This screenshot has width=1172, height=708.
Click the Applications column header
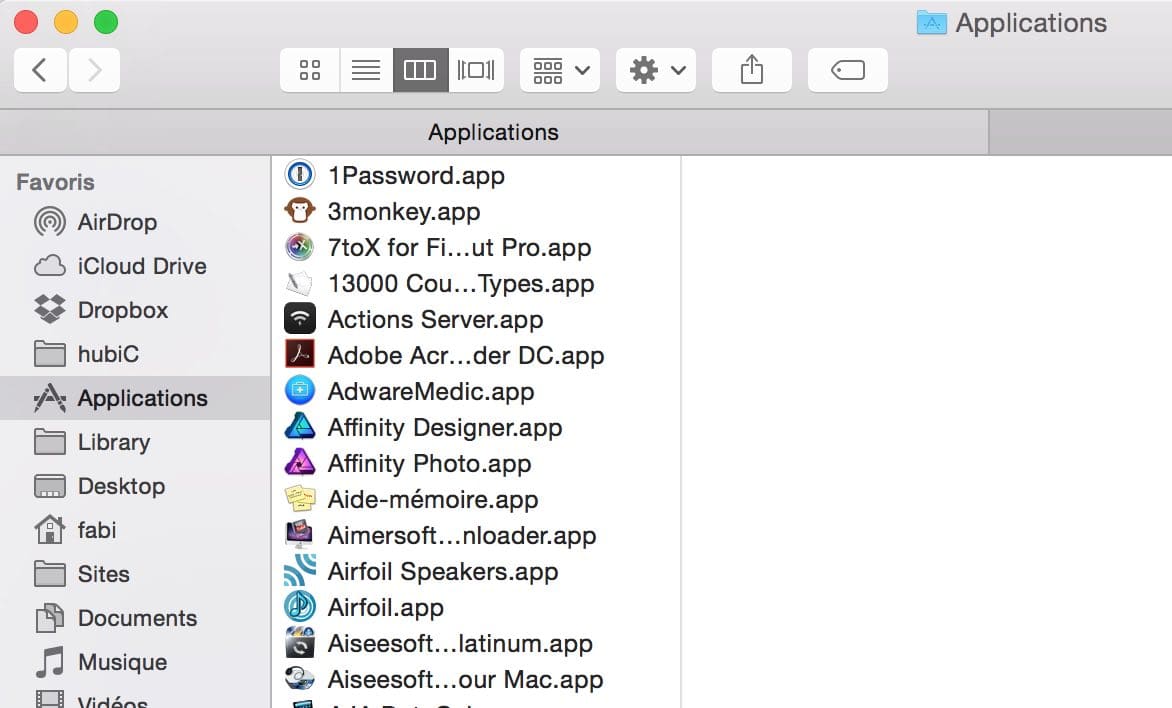click(493, 132)
